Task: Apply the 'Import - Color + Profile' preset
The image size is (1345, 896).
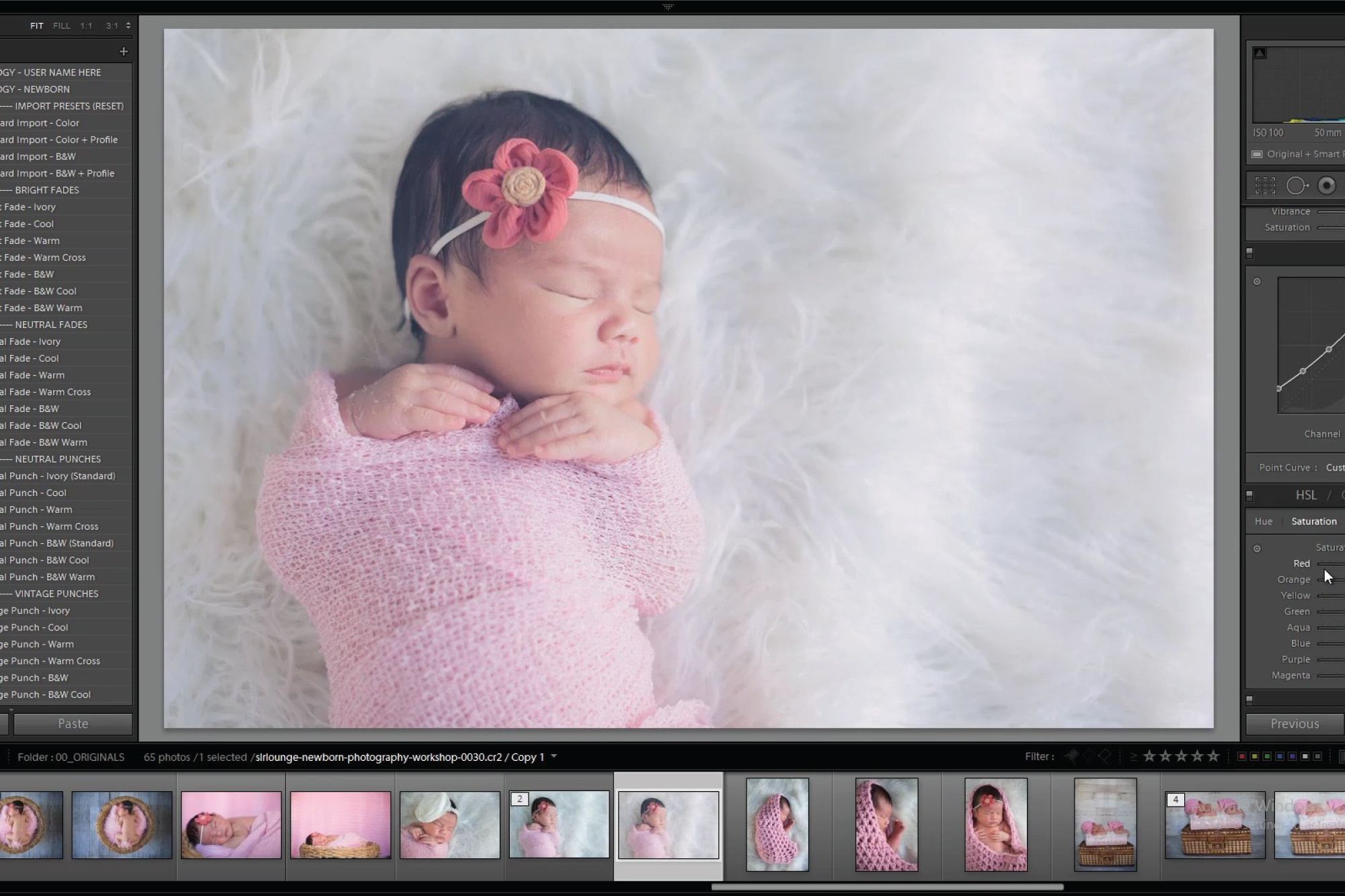Action: [66, 140]
